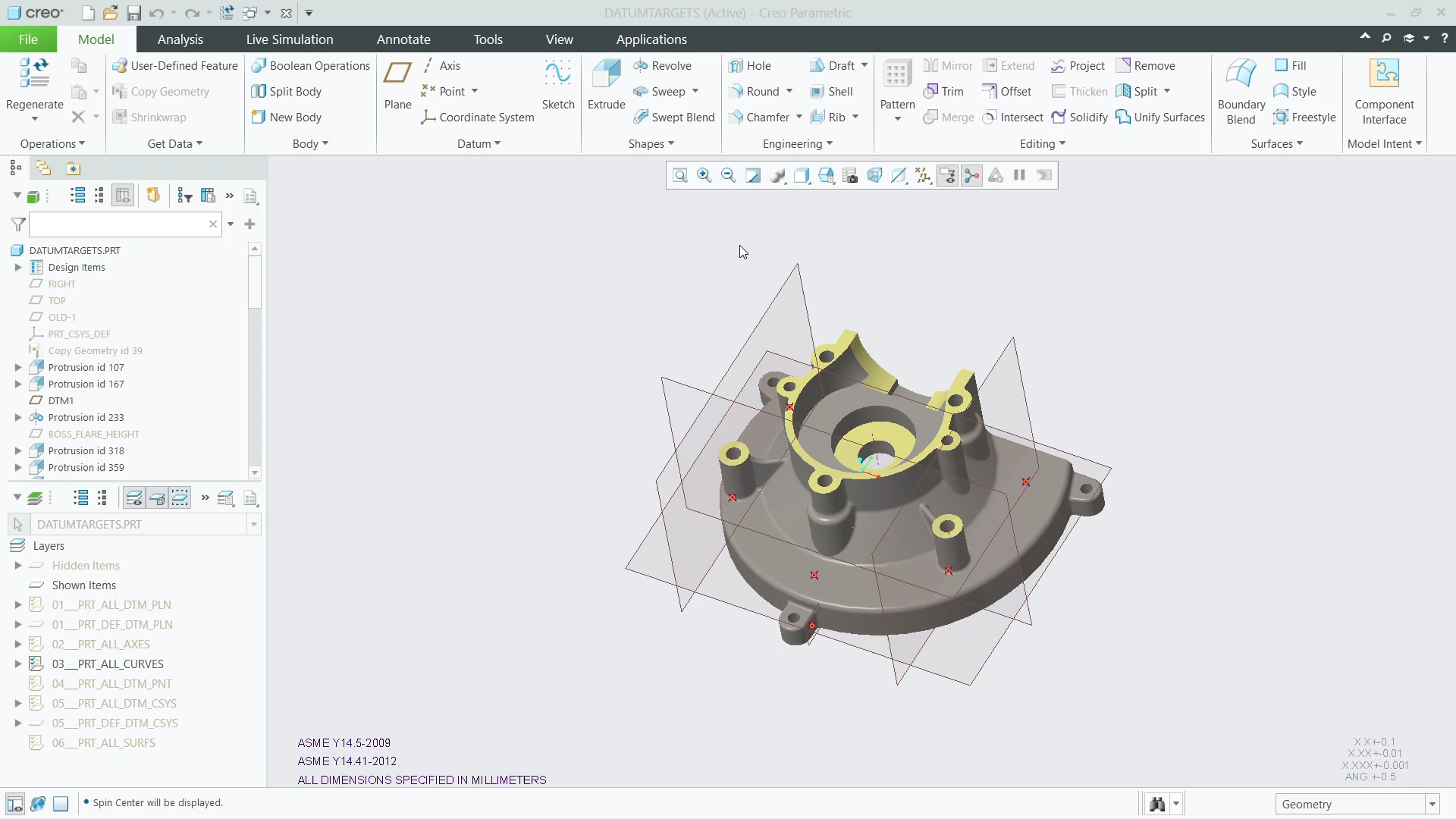Open the Round dropdown arrow
The image size is (1456, 819).
click(789, 92)
